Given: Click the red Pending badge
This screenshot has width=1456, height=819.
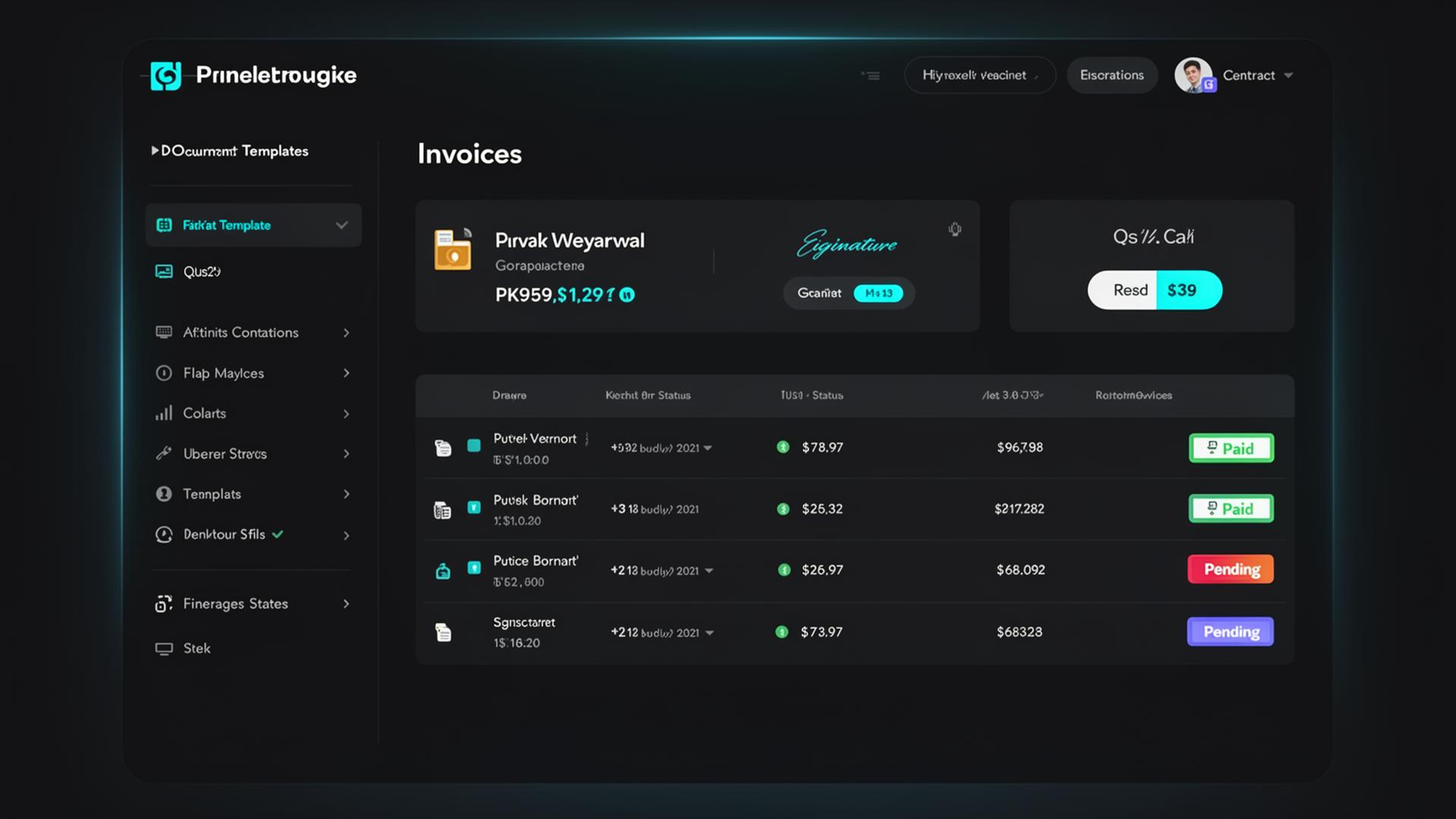Looking at the screenshot, I should tap(1231, 569).
